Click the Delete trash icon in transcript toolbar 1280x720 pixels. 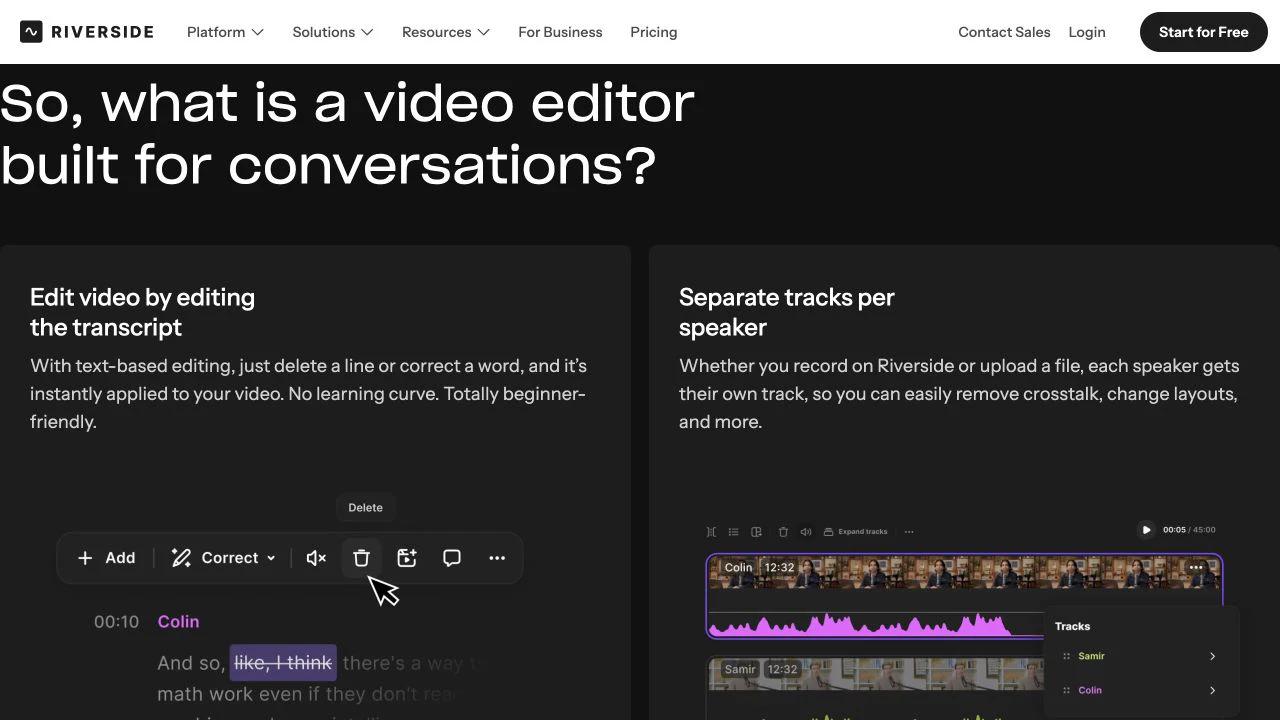(361, 558)
